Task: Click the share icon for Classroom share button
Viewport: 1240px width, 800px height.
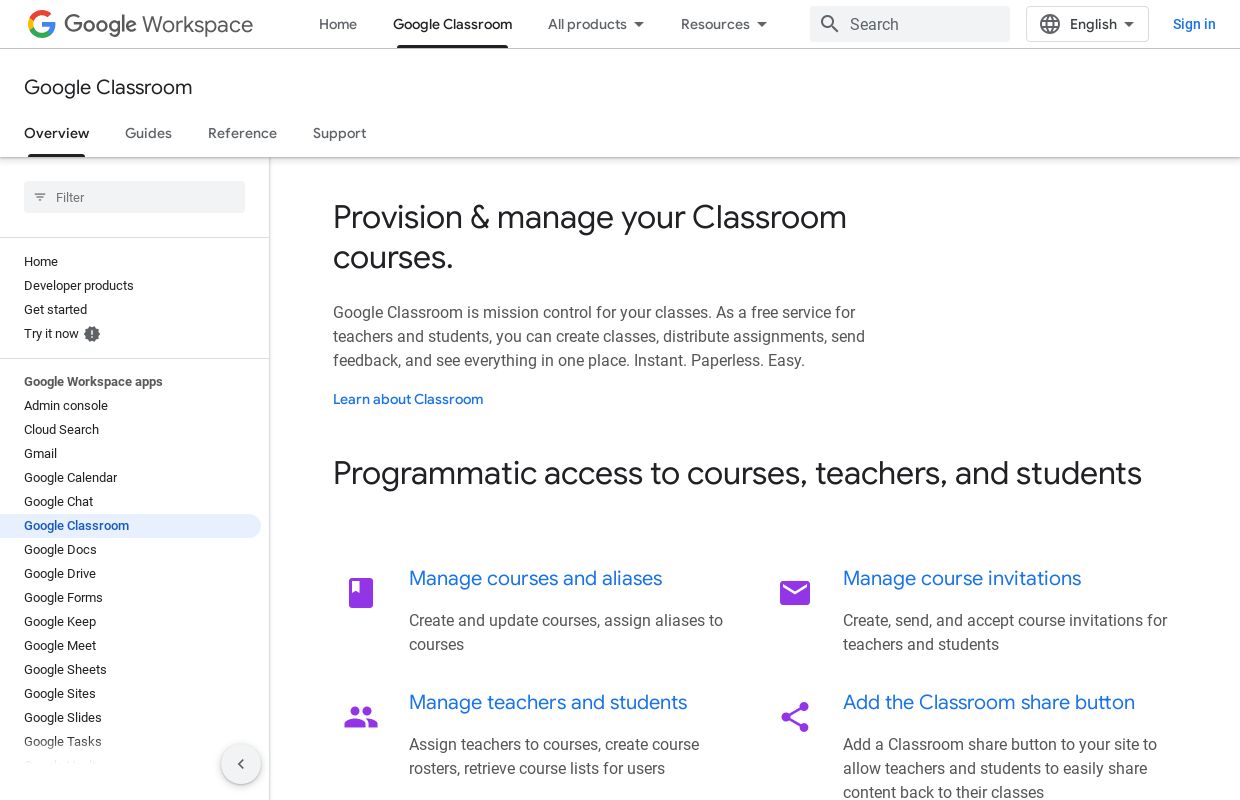Action: click(x=795, y=717)
